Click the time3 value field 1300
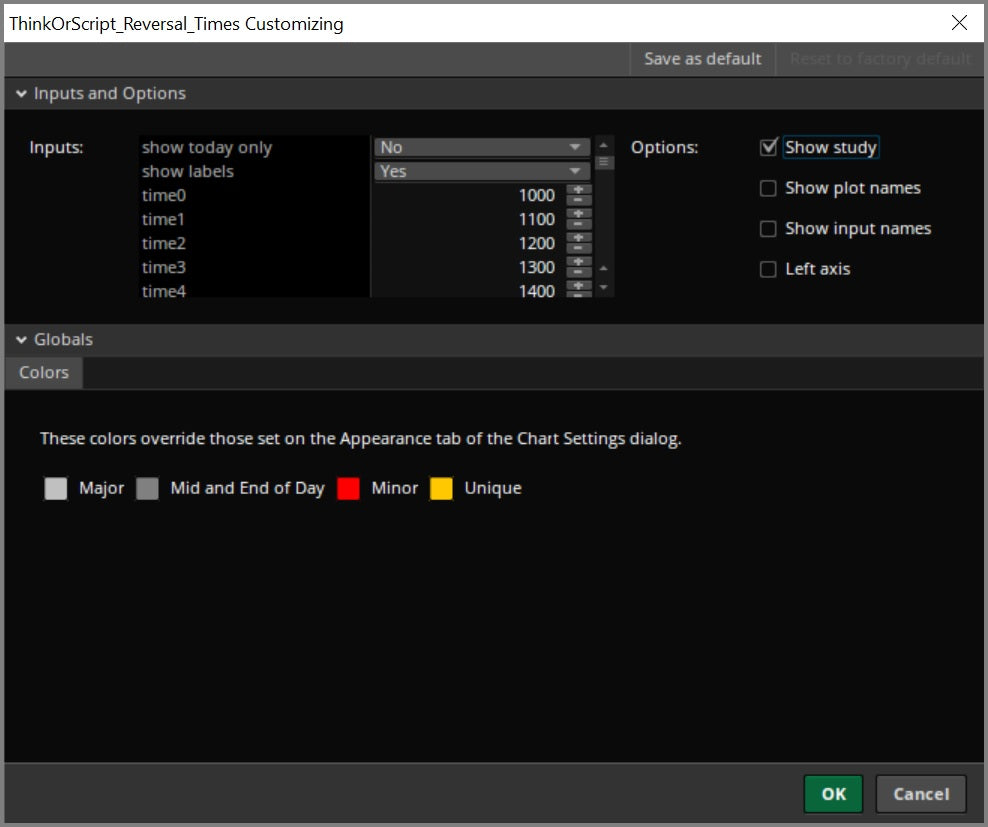 coord(468,267)
